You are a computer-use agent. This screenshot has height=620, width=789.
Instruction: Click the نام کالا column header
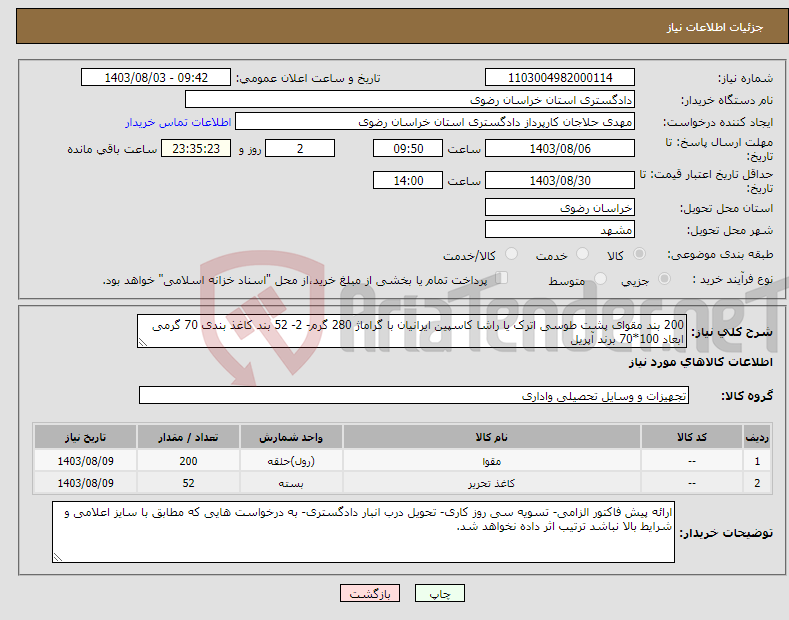coord(492,437)
